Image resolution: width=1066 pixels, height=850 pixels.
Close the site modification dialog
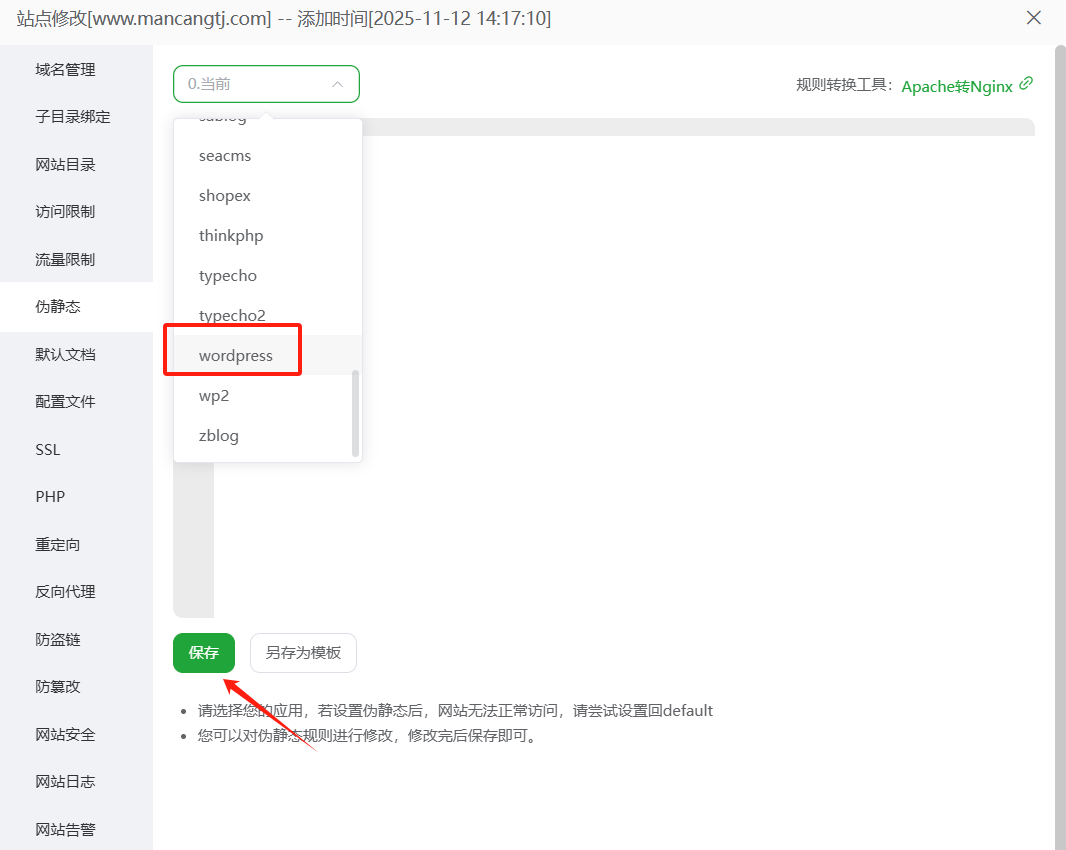(x=1034, y=18)
